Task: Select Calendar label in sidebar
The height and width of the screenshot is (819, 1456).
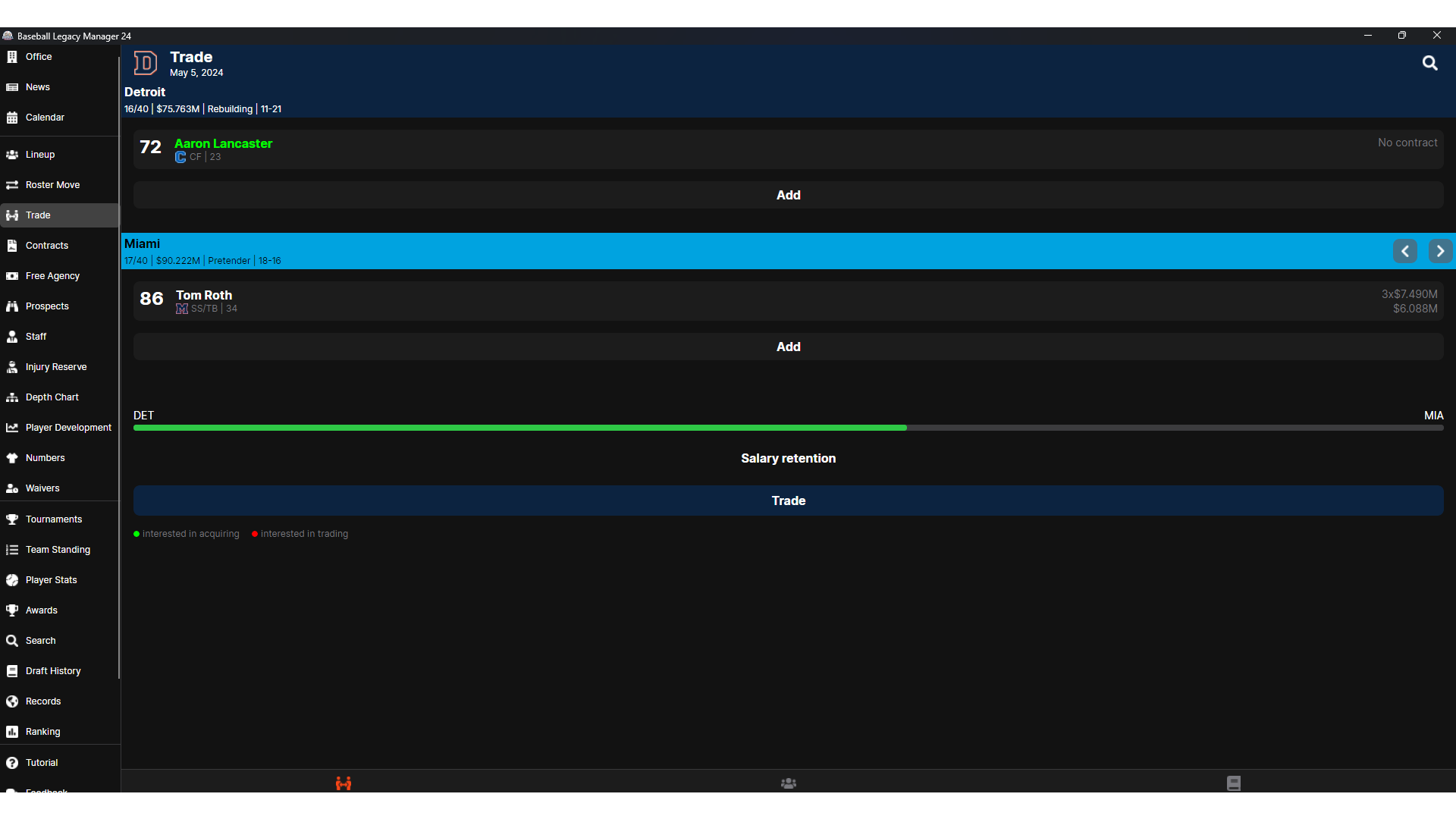Action: 45,118
